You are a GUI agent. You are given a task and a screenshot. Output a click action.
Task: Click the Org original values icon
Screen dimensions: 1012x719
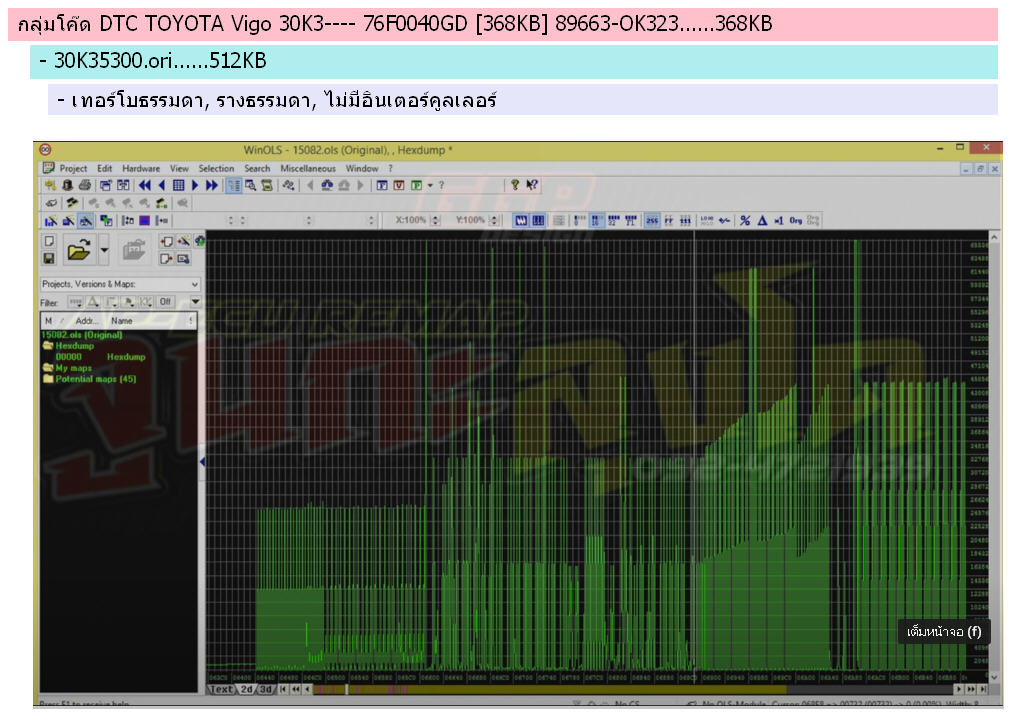pos(796,221)
